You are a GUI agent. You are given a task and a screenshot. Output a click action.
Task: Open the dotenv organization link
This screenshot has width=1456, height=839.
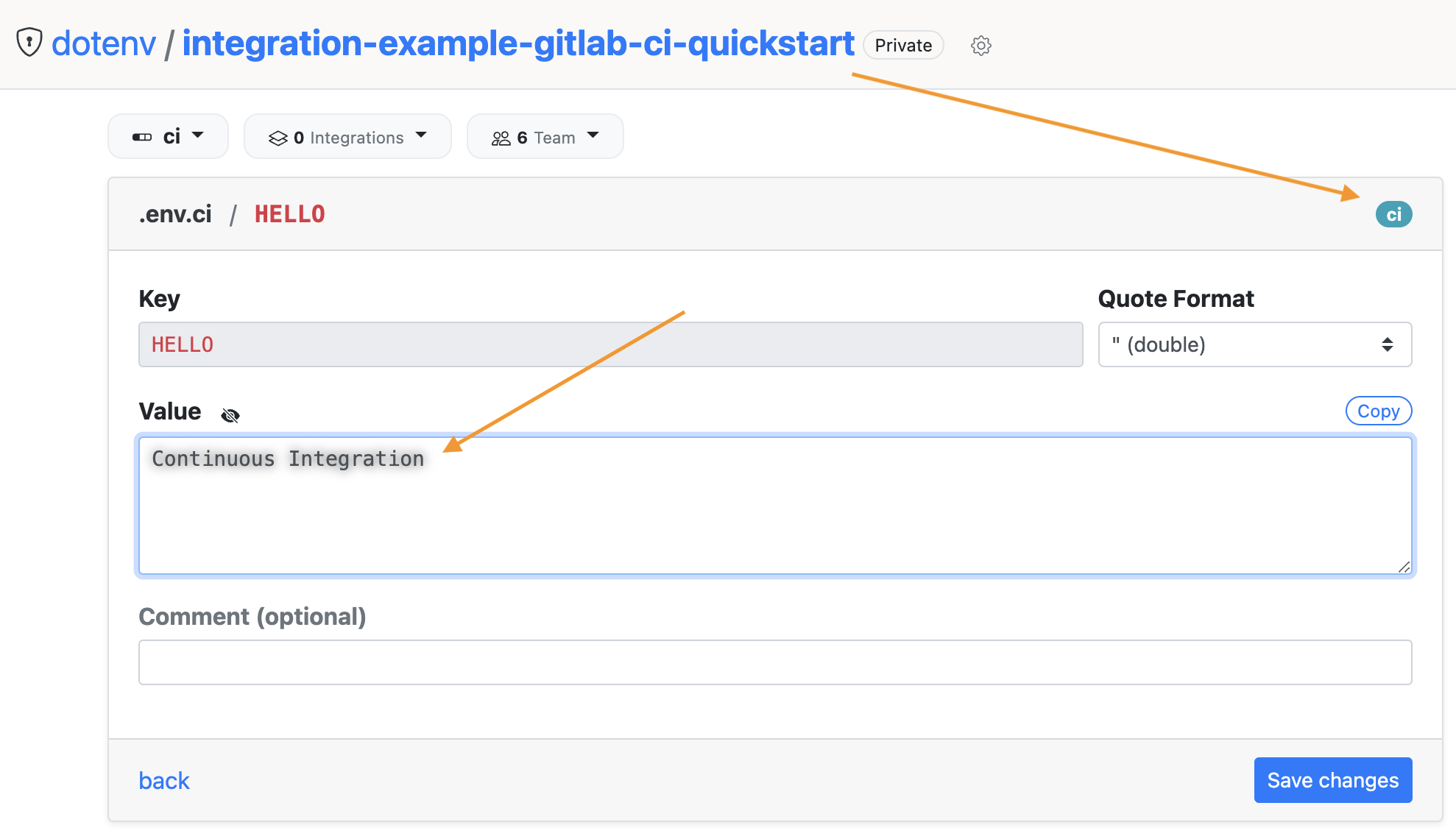[x=104, y=43]
